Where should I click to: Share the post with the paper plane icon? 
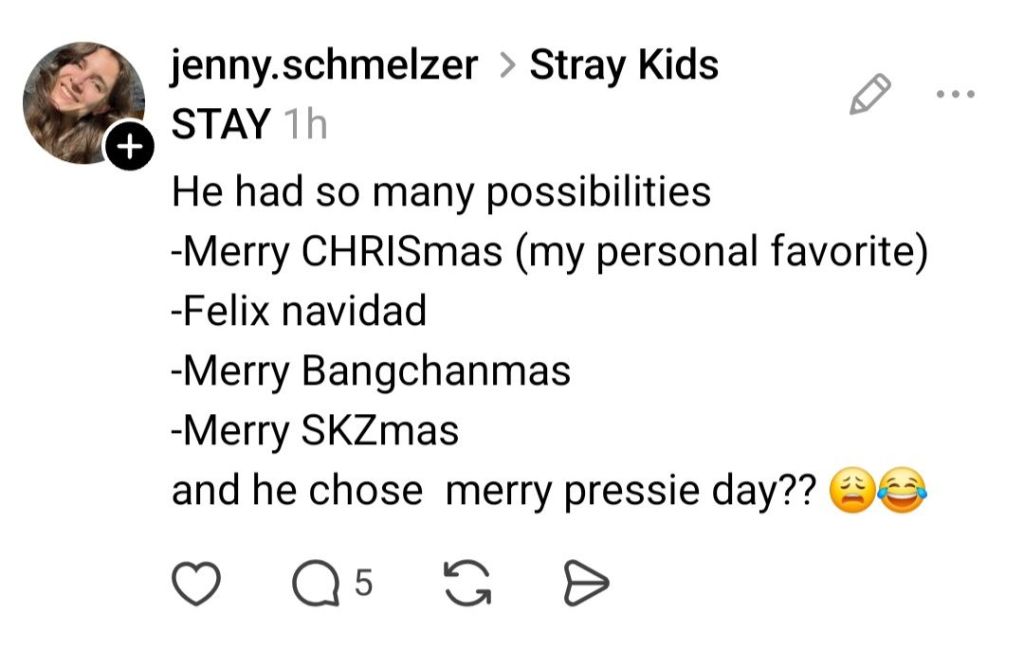(586, 584)
